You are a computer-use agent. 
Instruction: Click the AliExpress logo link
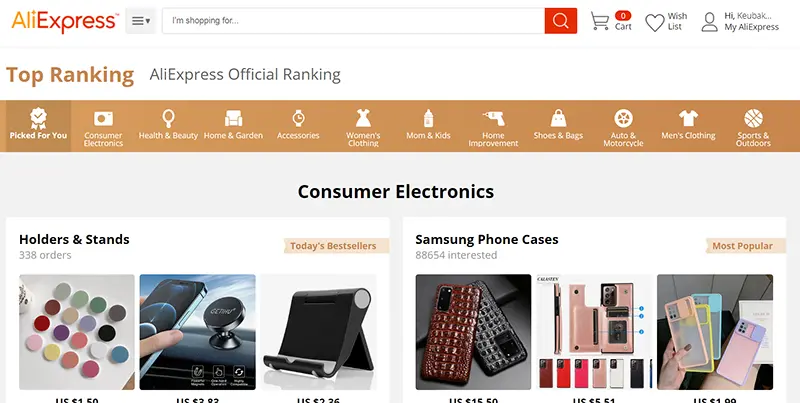[65, 21]
